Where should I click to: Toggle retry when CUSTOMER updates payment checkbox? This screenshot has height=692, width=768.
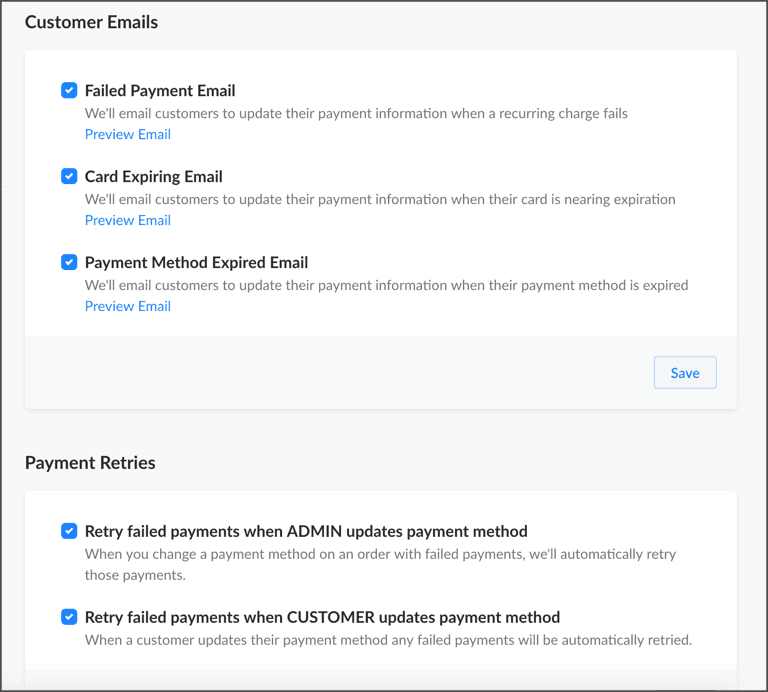[69, 617]
